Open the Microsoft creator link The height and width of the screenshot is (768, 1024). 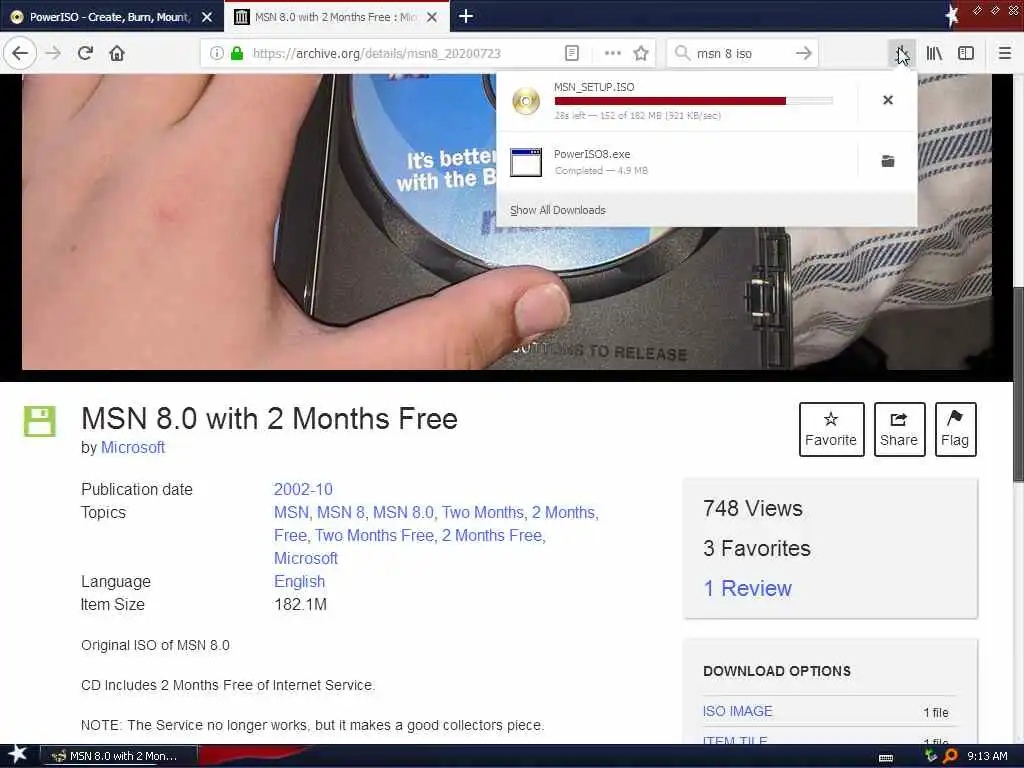pos(133,447)
